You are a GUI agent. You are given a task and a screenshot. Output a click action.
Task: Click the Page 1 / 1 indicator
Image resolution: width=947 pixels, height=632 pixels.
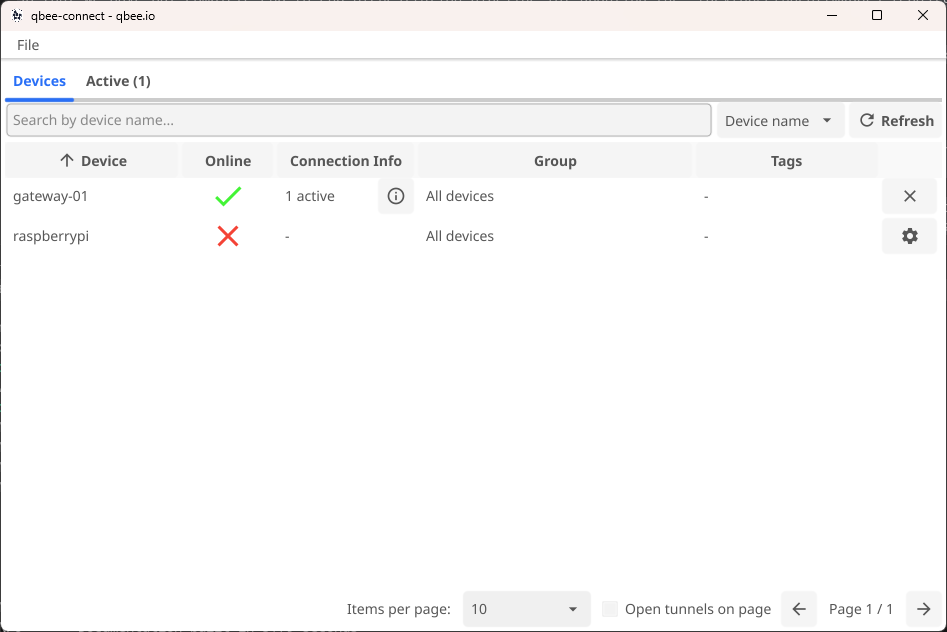[861, 609]
